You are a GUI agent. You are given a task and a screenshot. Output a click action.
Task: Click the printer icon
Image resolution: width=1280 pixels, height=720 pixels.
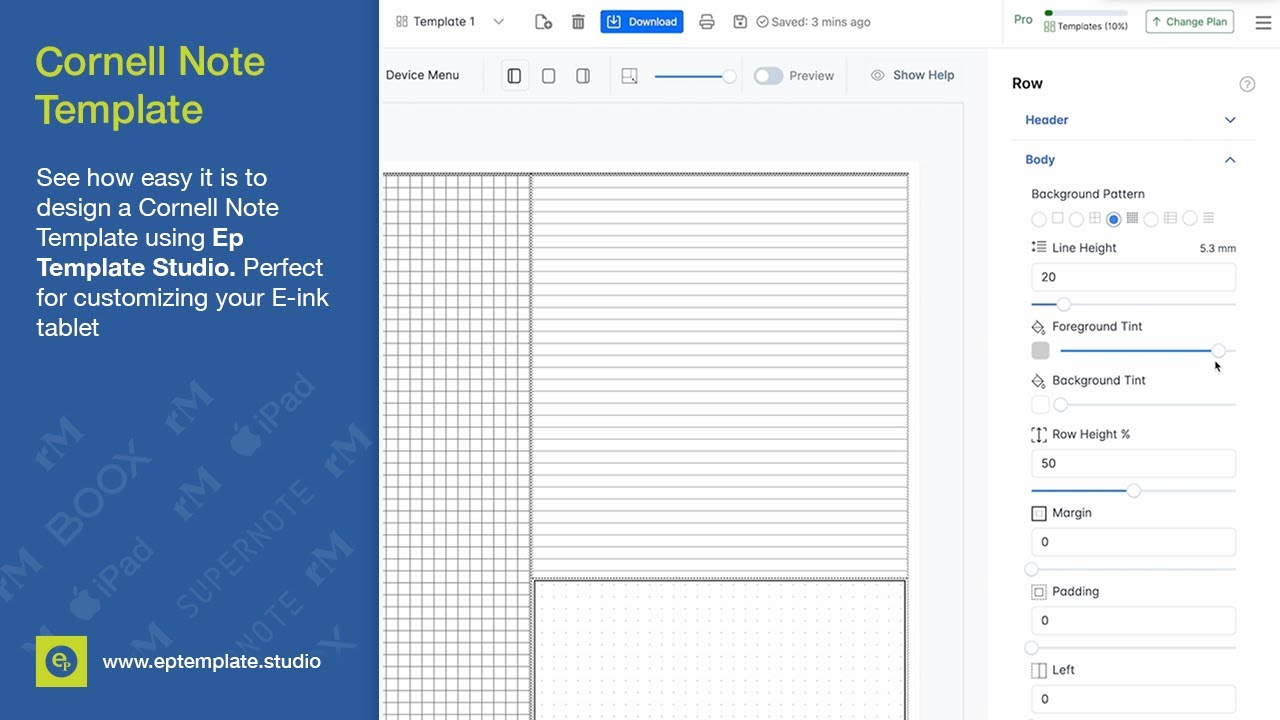707,22
